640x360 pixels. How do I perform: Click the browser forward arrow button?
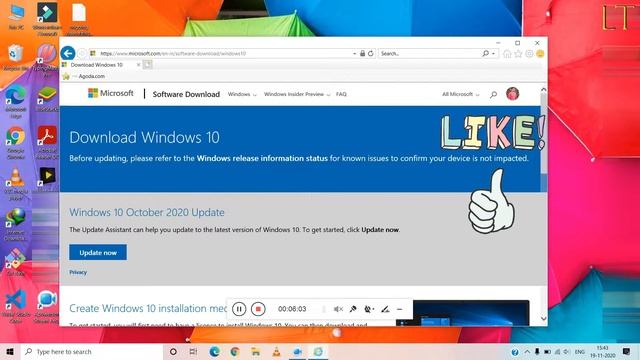click(x=82, y=53)
